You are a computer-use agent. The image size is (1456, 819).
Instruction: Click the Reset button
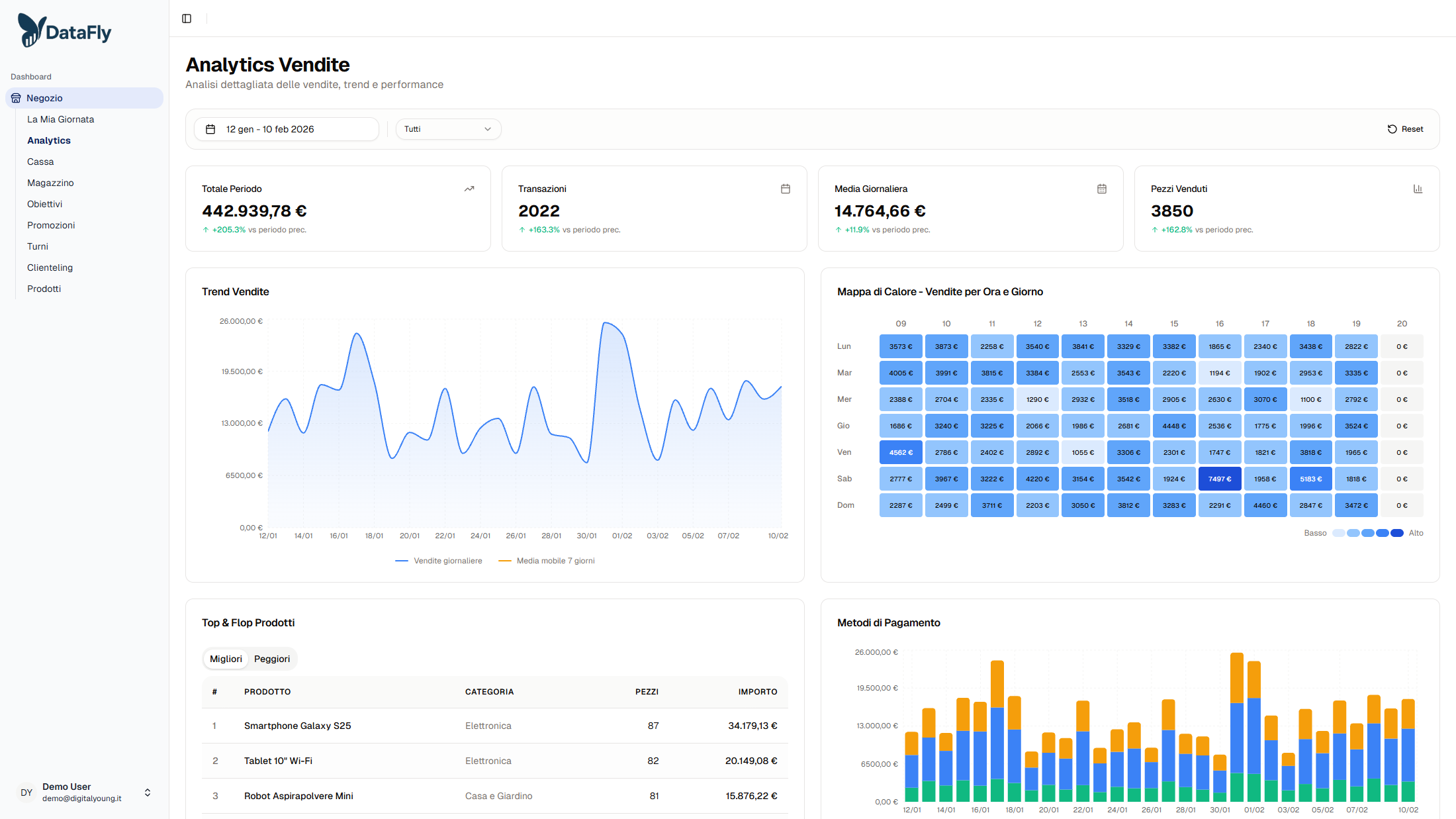tap(1406, 128)
